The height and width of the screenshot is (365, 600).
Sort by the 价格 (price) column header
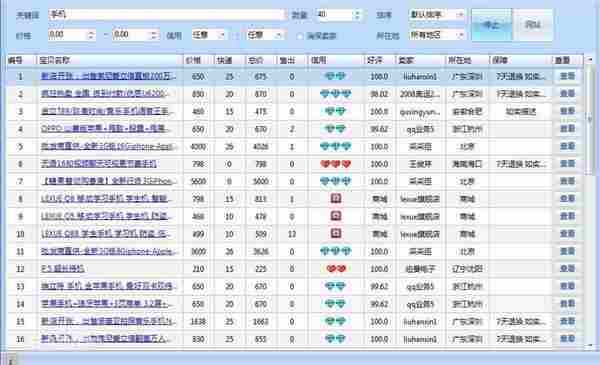tap(199, 60)
